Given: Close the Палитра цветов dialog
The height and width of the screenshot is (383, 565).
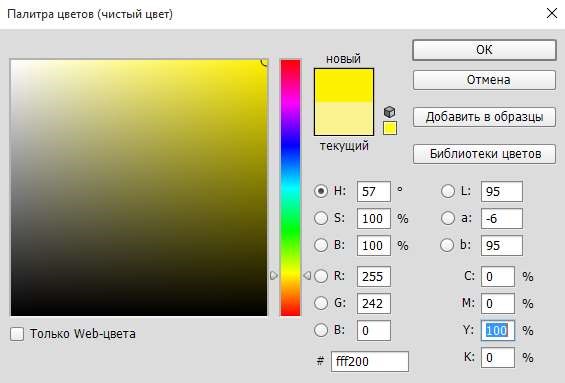Looking at the screenshot, I should [552, 14].
